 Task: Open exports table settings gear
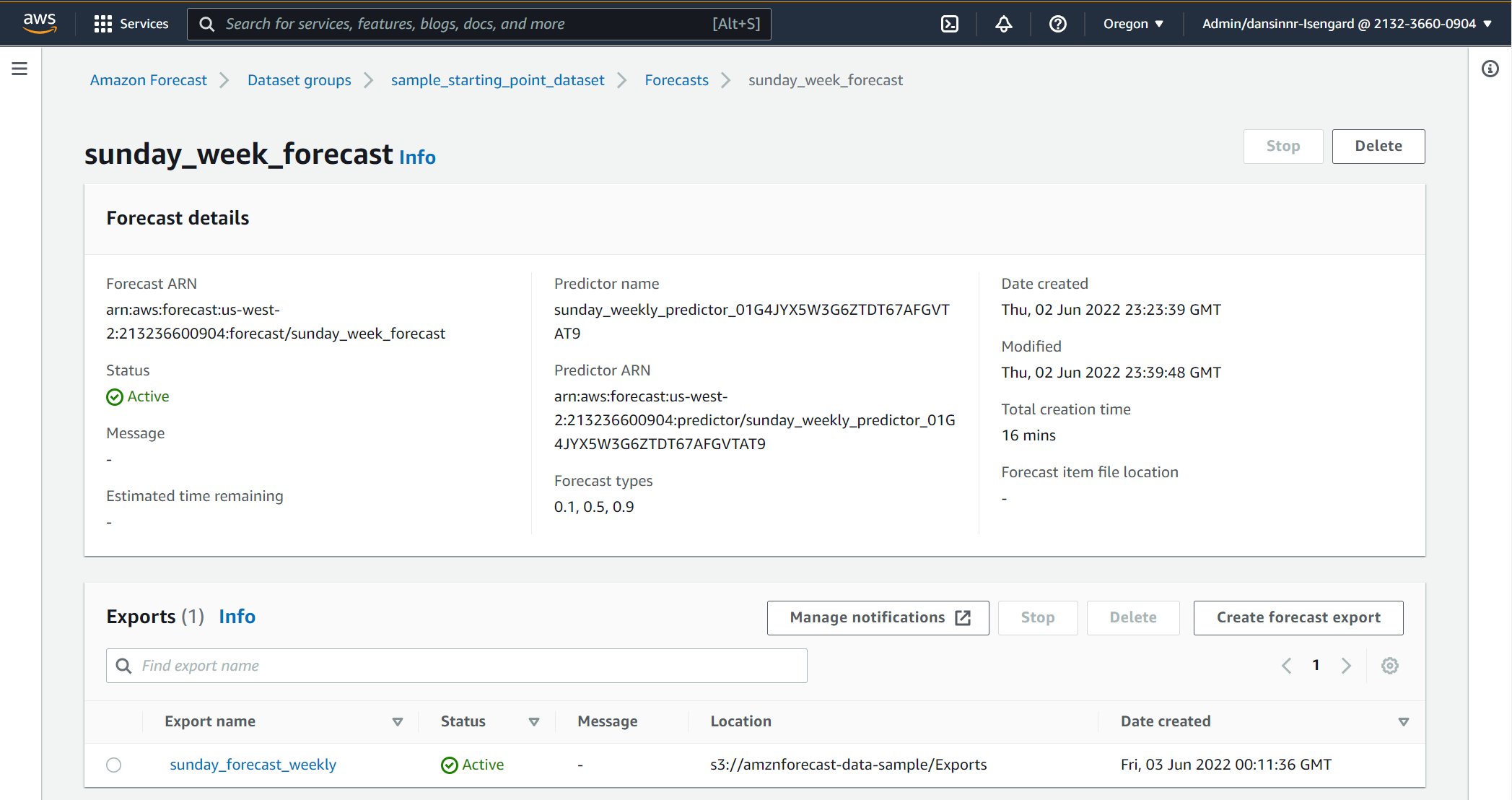1389,666
